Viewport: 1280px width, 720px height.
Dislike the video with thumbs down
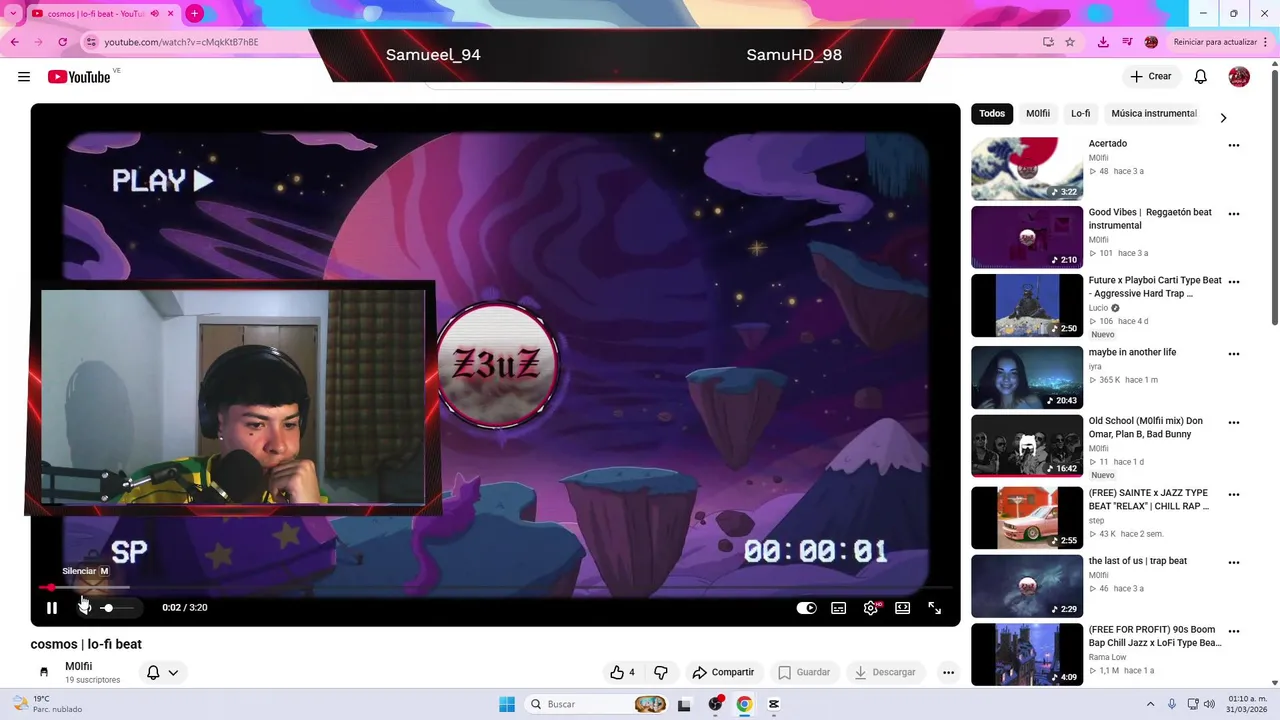coord(660,672)
